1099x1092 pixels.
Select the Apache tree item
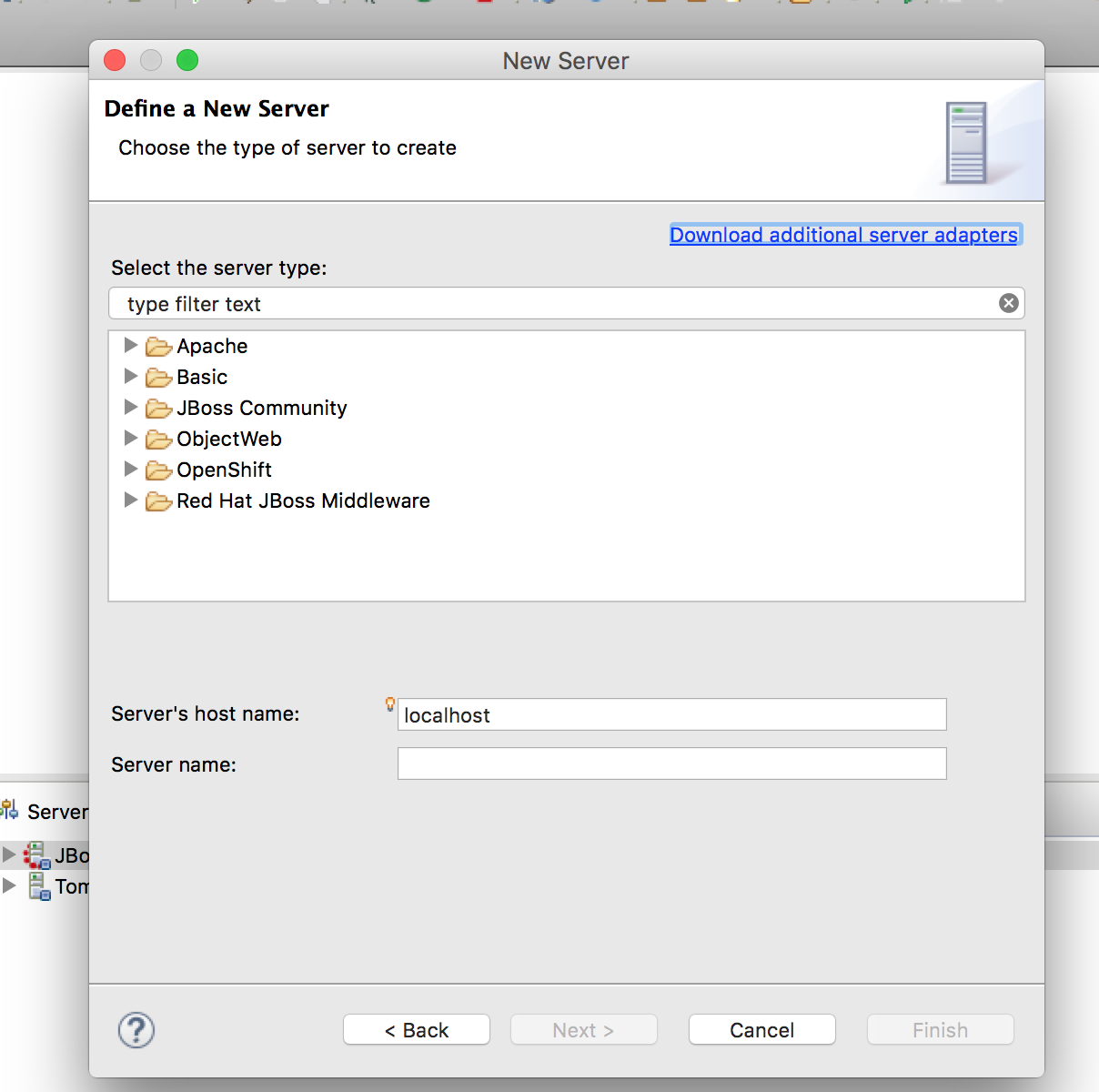click(x=212, y=346)
